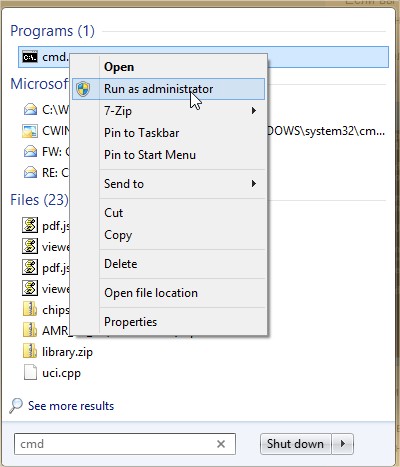Clear the search box with X
The image size is (400, 467).
[x=221, y=444]
